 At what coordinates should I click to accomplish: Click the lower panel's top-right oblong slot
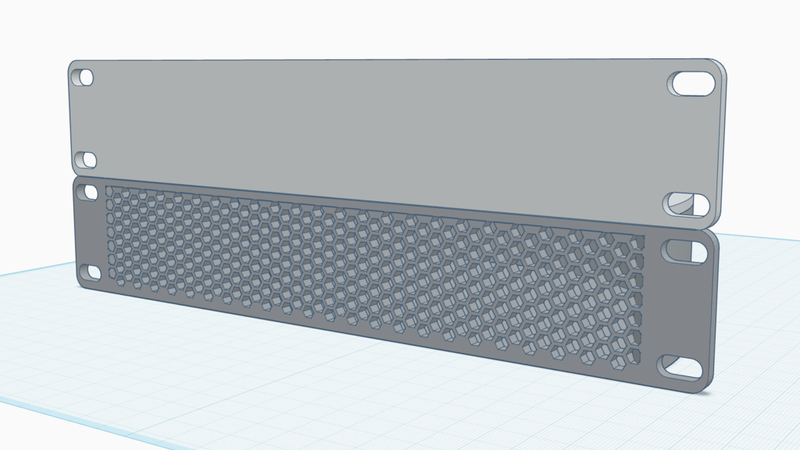tap(687, 250)
